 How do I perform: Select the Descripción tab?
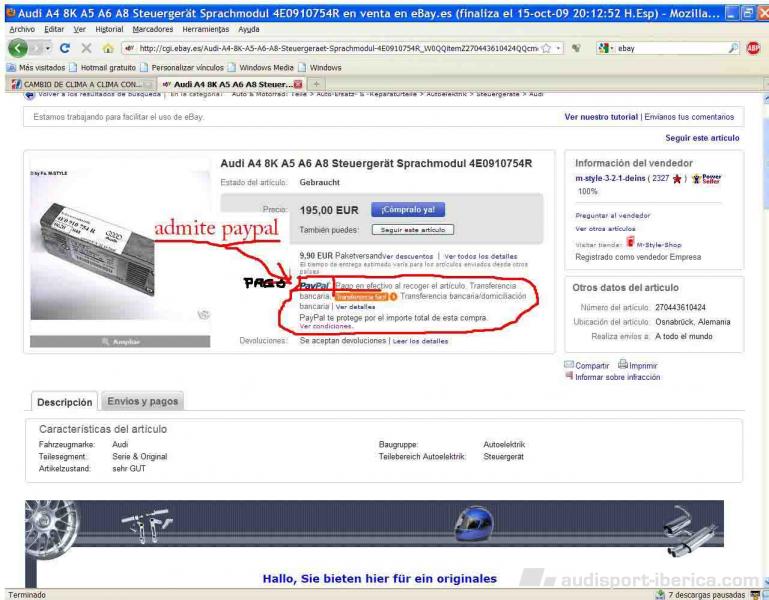[65, 402]
